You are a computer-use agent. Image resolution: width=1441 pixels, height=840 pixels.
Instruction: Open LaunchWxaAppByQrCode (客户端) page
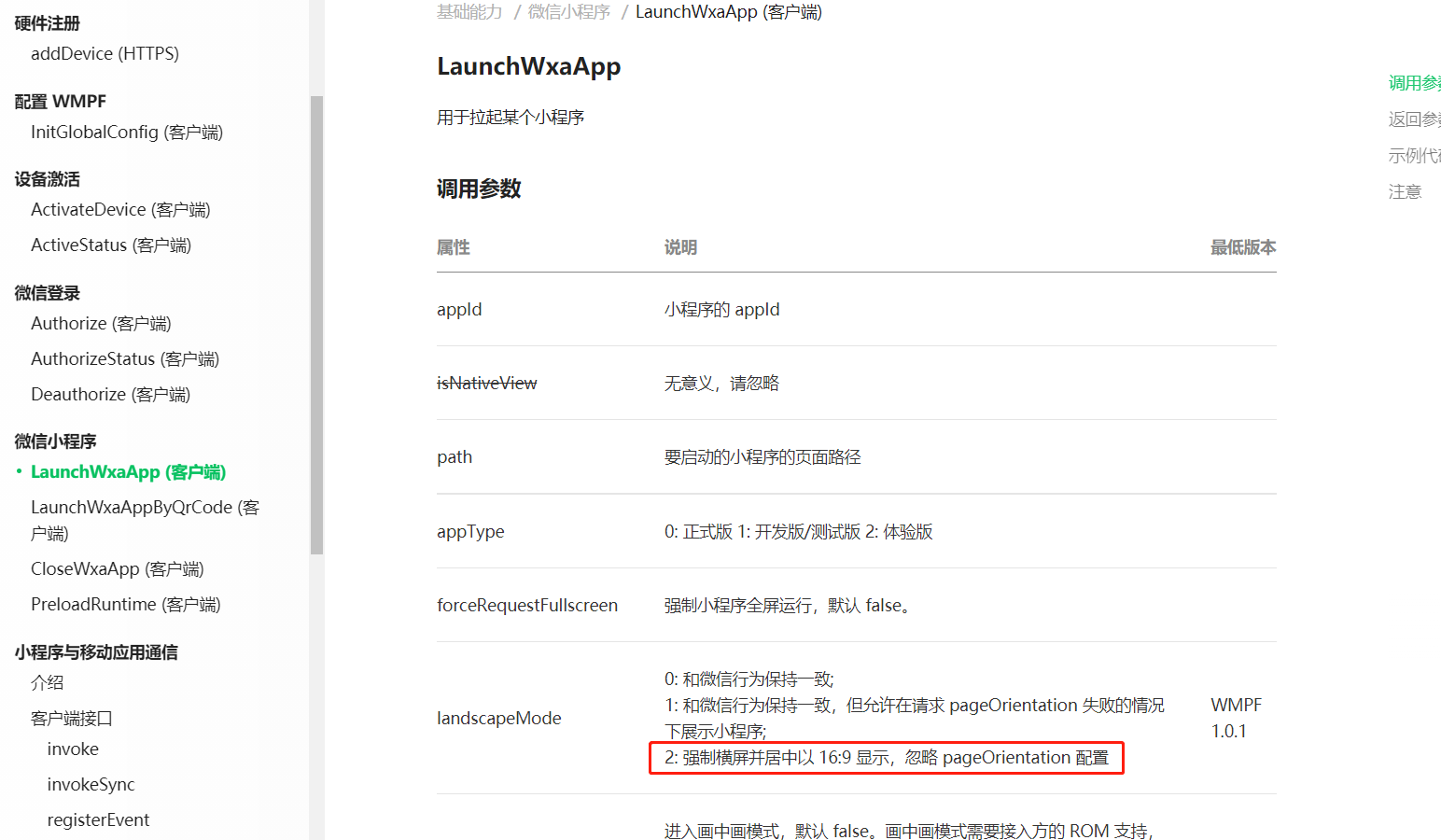point(145,520)
